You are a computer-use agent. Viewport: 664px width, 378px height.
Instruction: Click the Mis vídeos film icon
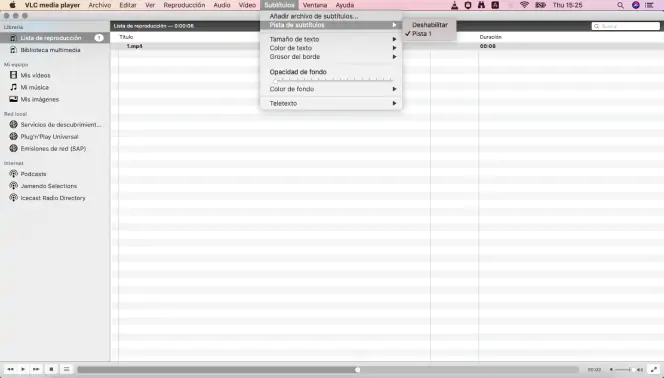coord(14,75)
